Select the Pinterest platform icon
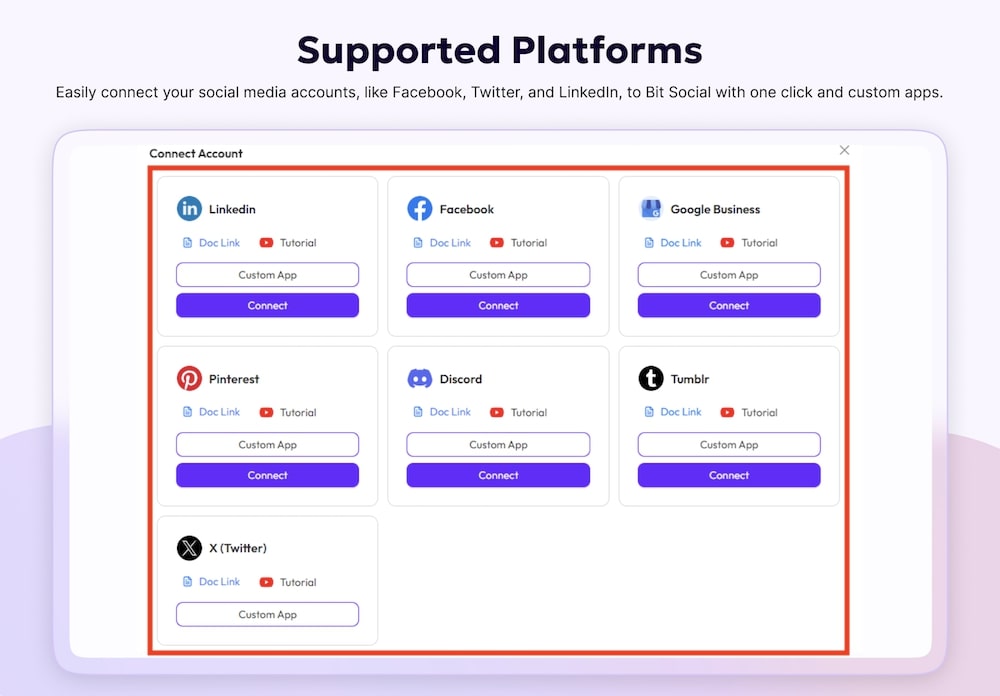Screen dimensions: 1000x696 189,379
